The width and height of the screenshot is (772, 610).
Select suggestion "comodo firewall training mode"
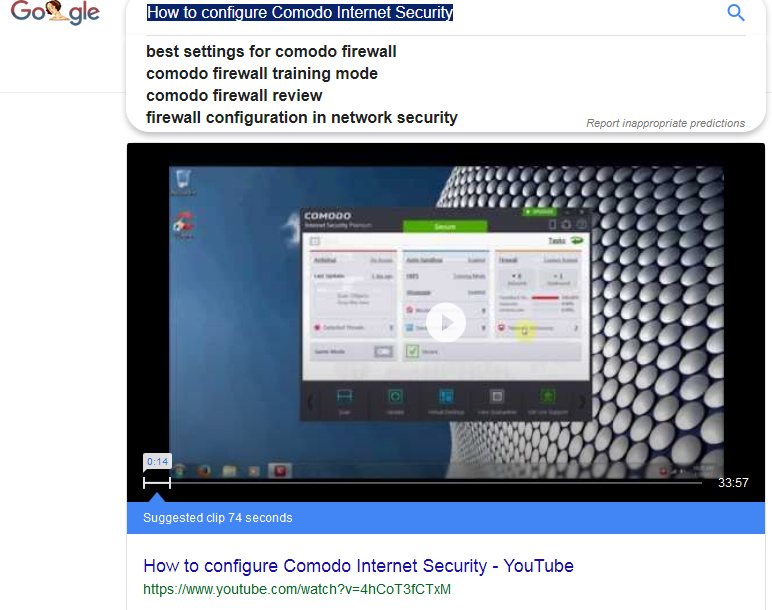262,73
